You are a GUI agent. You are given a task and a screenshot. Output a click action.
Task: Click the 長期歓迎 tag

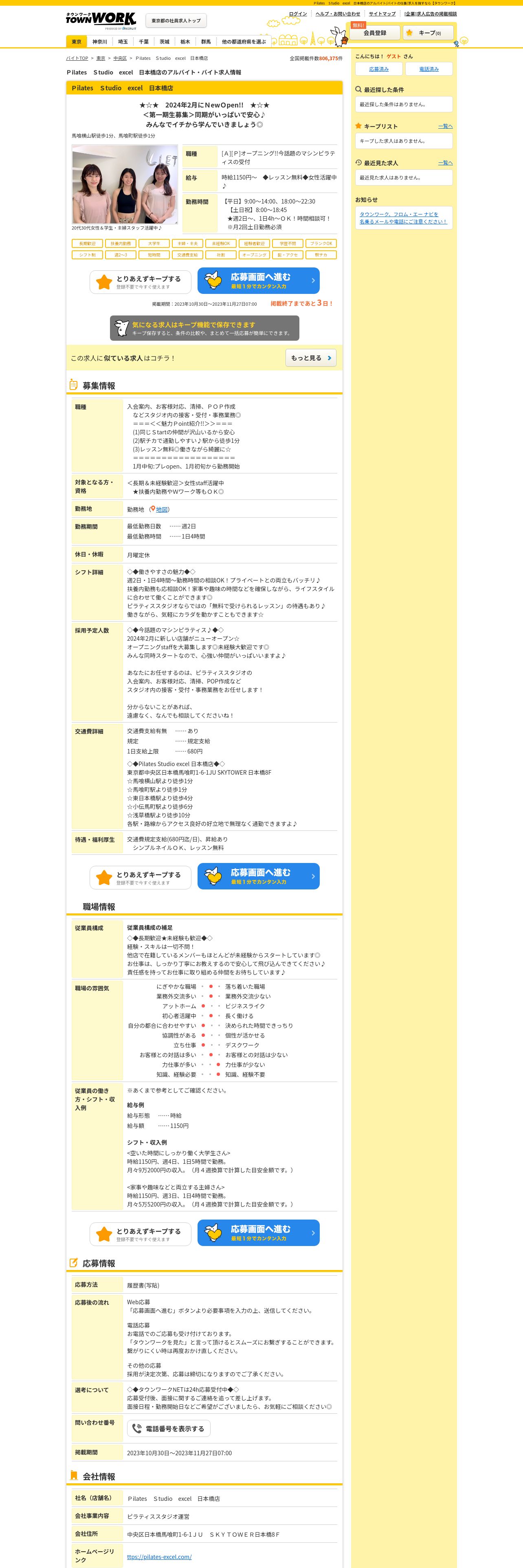87,243
